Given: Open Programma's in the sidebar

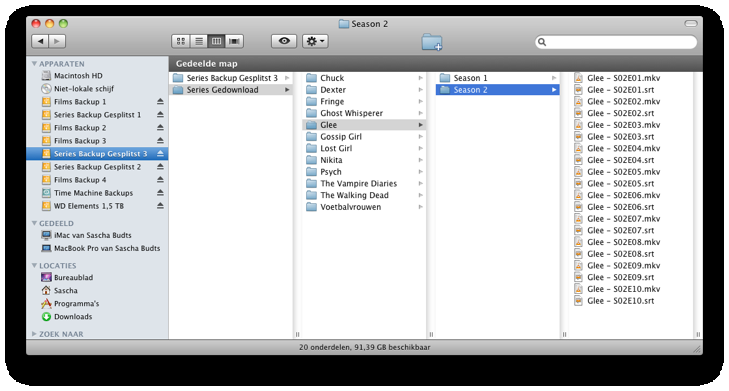Looking at the screenshot, I should 97,304.
